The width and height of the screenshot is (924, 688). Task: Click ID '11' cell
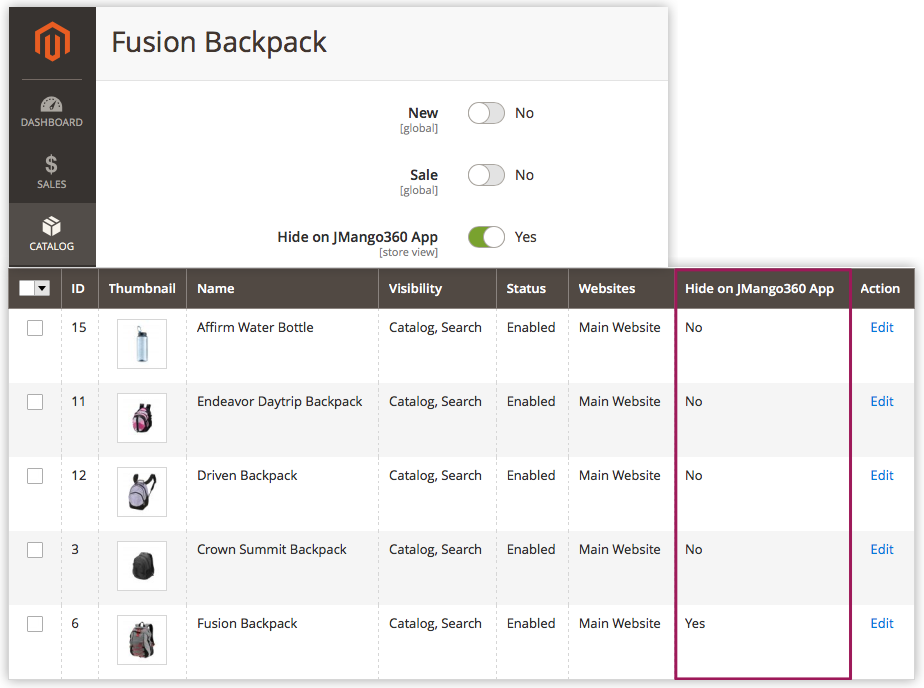78,402
